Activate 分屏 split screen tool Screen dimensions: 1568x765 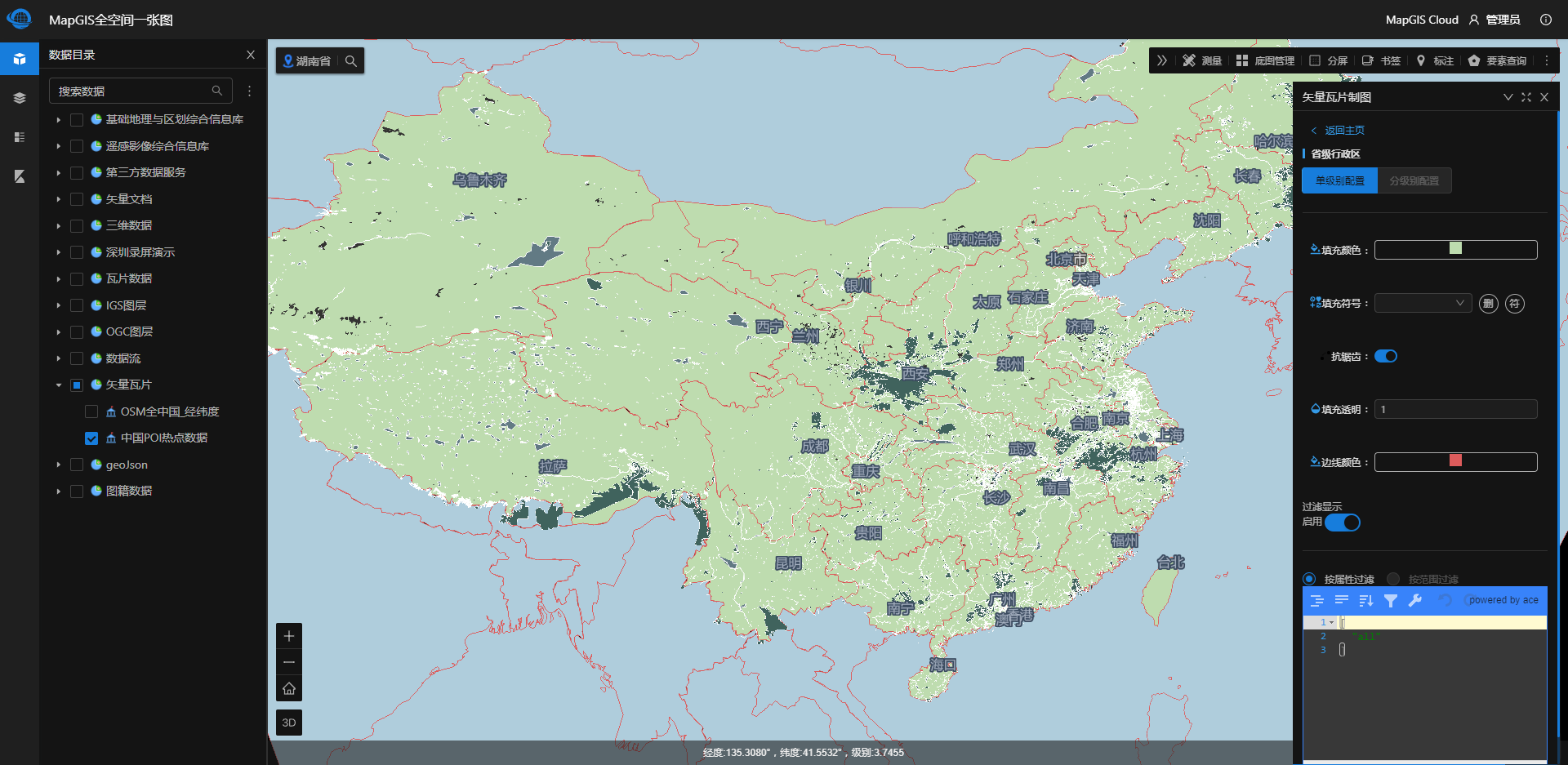click(x=1328, y=60)
